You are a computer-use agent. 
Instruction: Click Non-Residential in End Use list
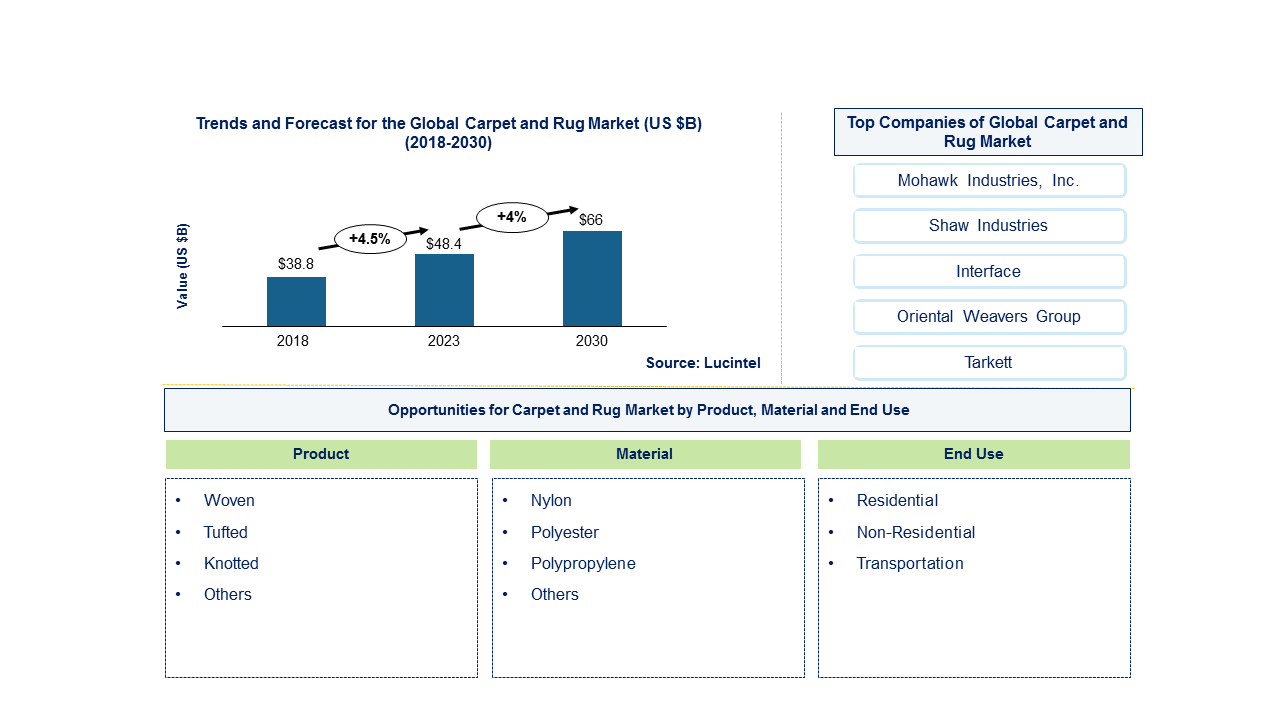(916, 532)
